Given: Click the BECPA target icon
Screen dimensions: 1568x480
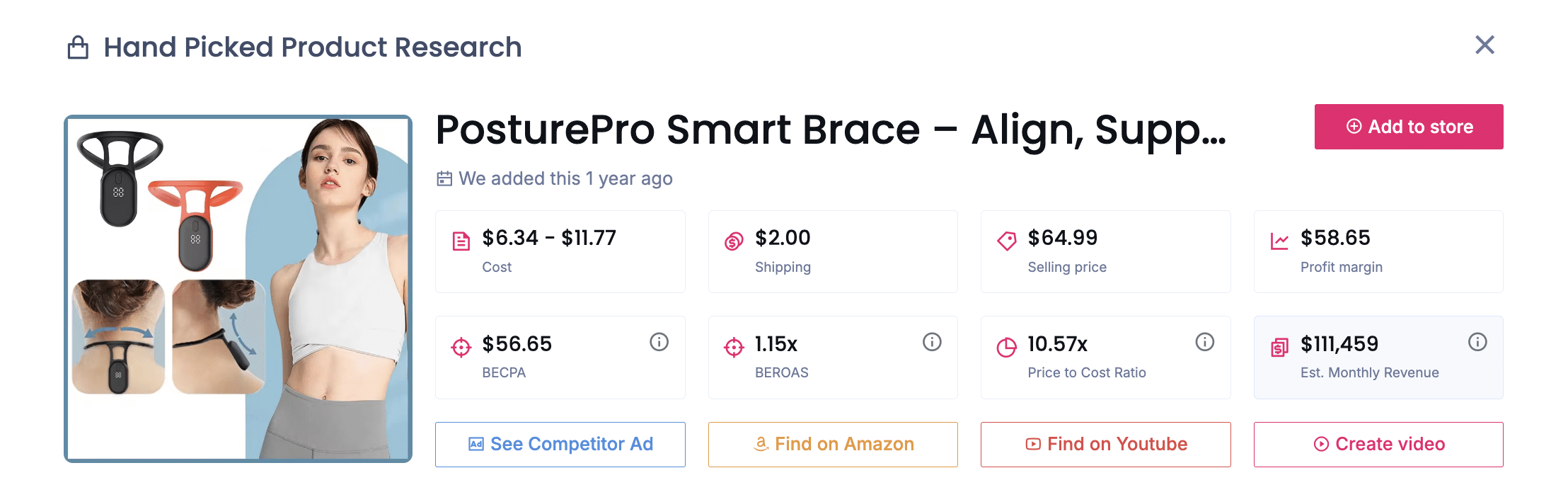Looking at the screenshot, I should coord(461,346).
